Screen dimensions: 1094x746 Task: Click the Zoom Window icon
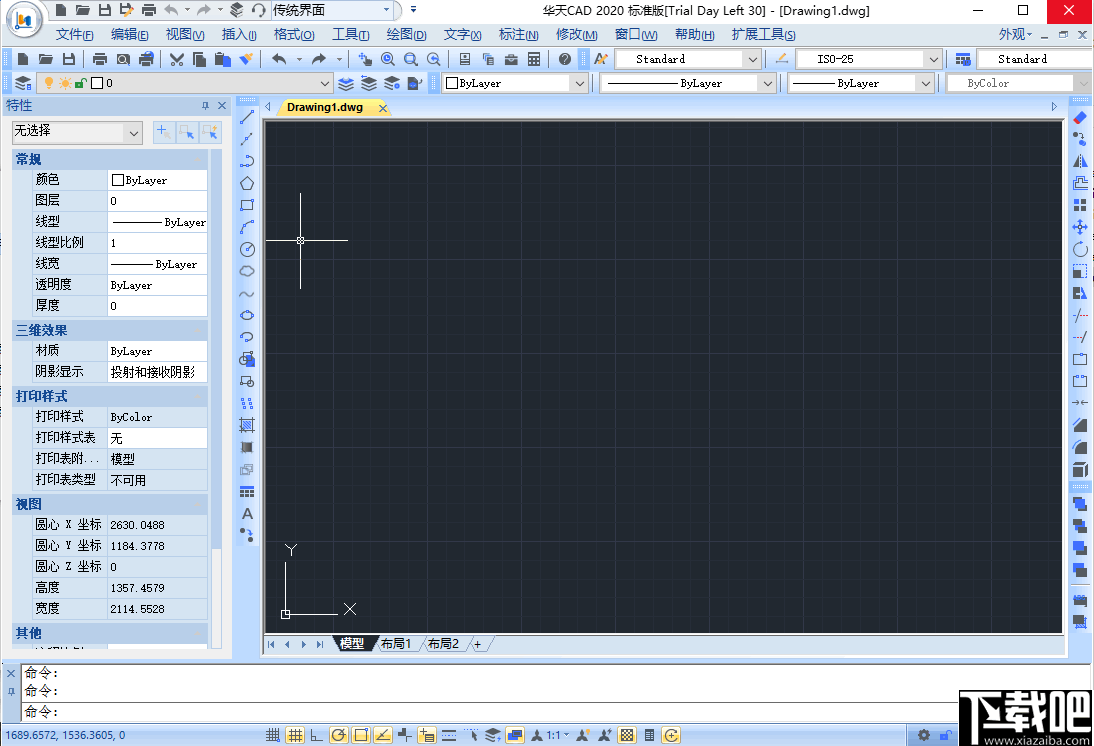coord(411,59)
